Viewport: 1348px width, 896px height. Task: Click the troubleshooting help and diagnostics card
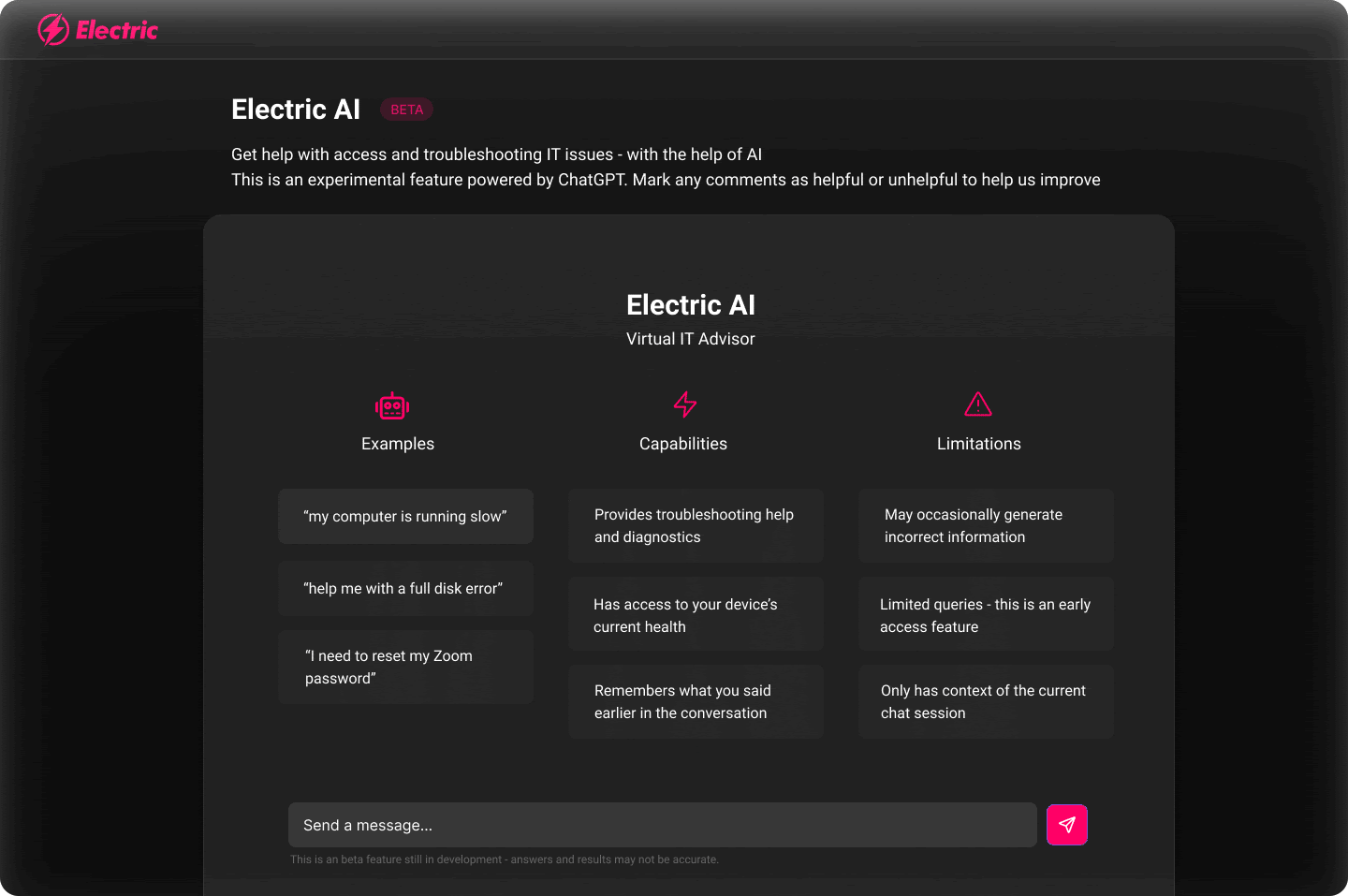(x=696, y=525)
